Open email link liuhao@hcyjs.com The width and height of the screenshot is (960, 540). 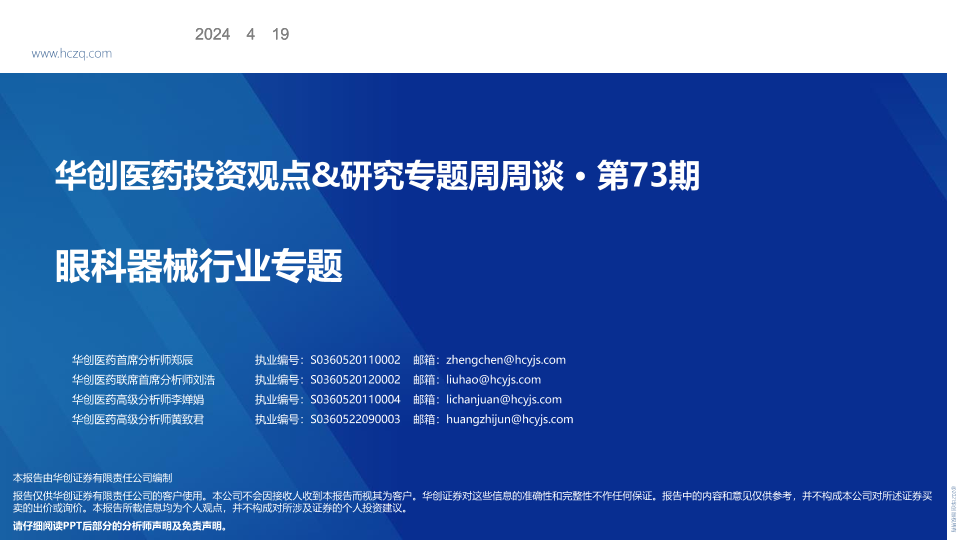click(x=493, y=380)
